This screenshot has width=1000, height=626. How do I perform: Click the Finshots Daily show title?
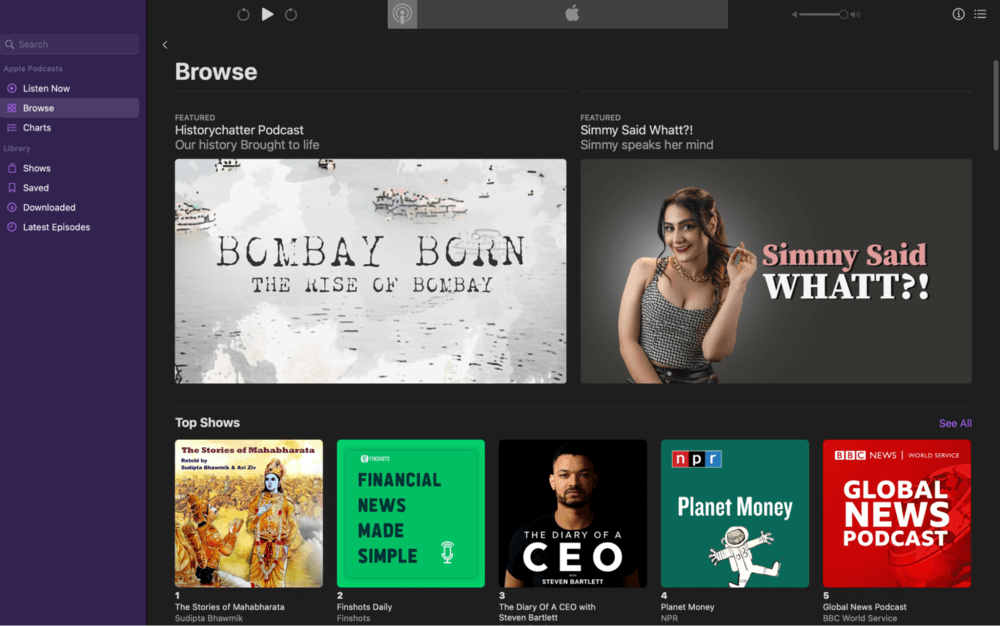point(364,607)
